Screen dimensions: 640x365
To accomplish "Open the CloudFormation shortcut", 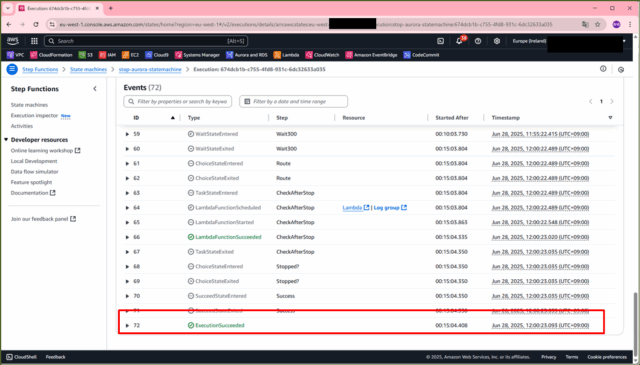I will click(51, 55).
